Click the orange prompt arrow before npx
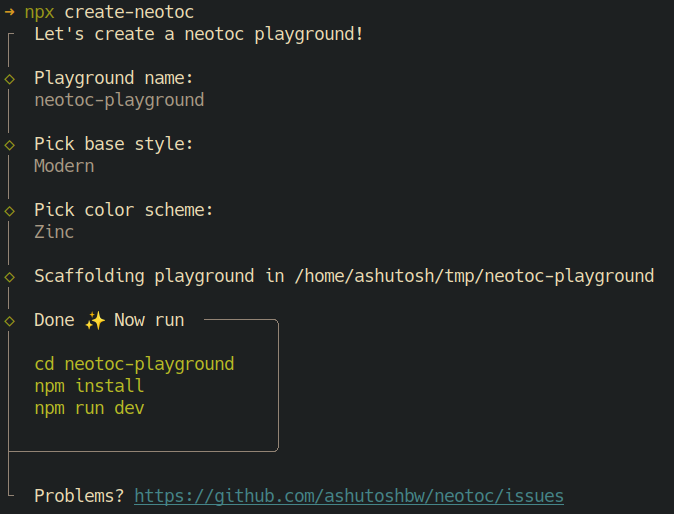Viewport: 674px width, 514px height. 9,12
